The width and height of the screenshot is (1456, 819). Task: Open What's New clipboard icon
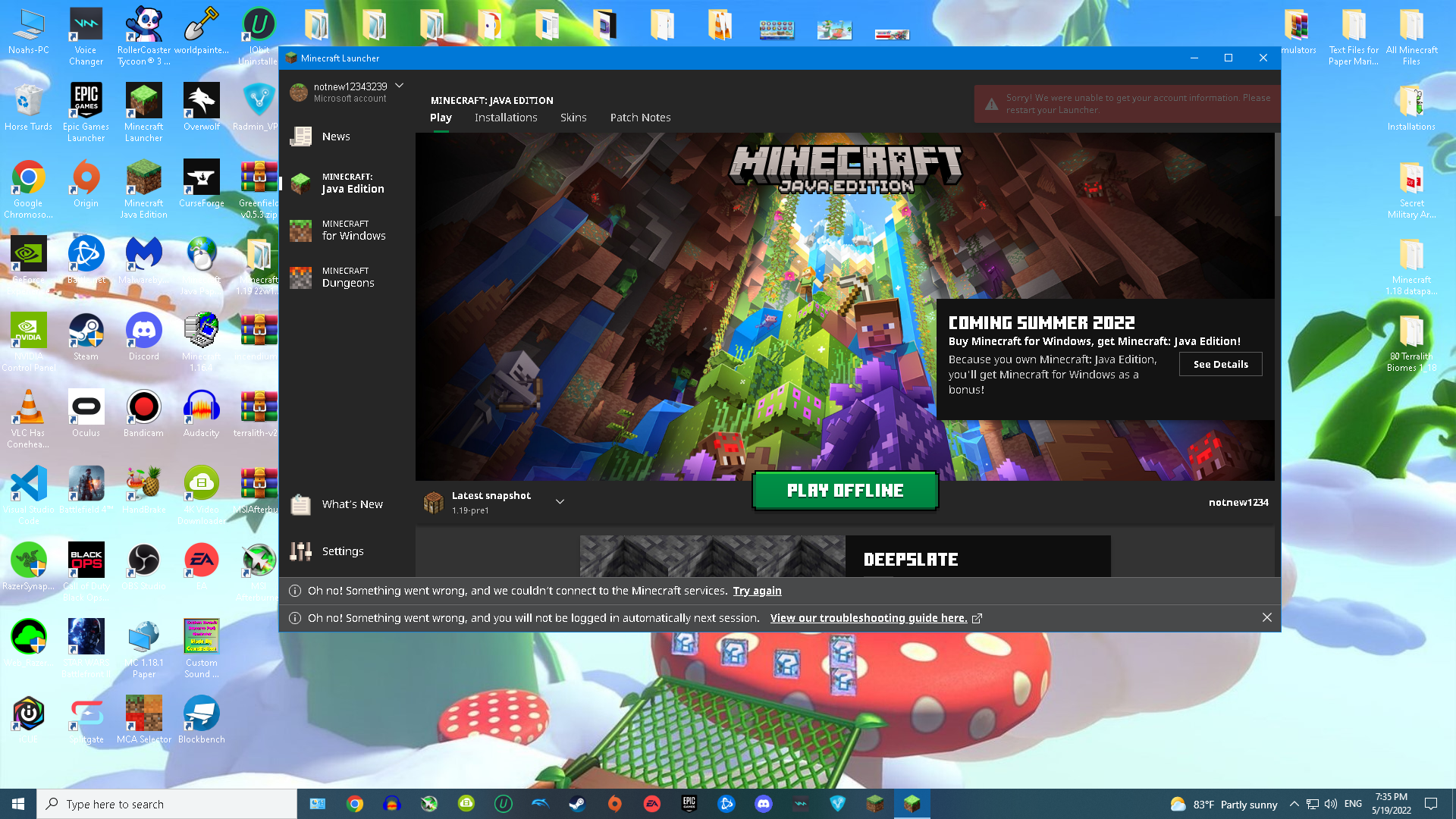(301, 504)
